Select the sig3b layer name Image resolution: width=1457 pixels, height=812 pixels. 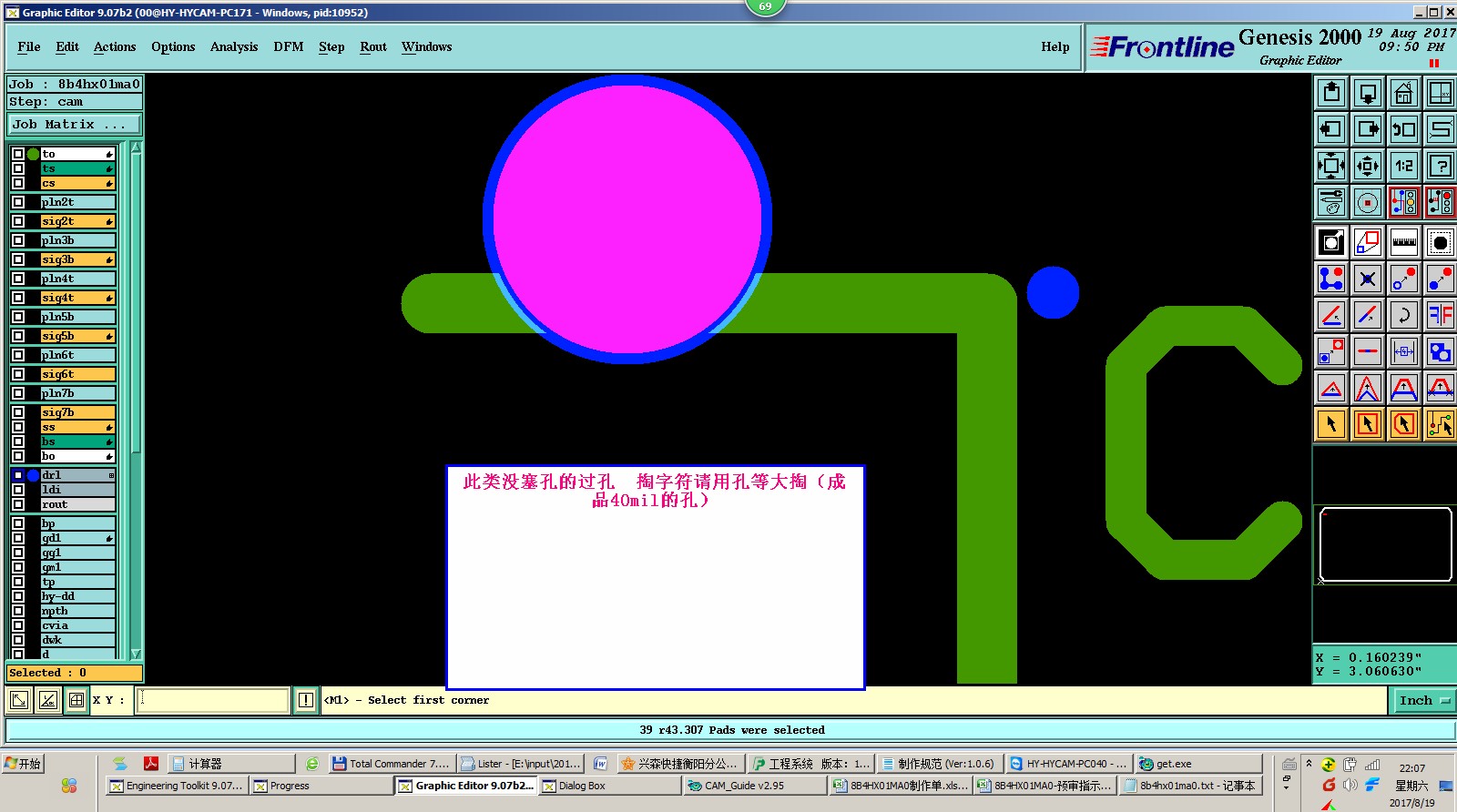pos(78,259)
